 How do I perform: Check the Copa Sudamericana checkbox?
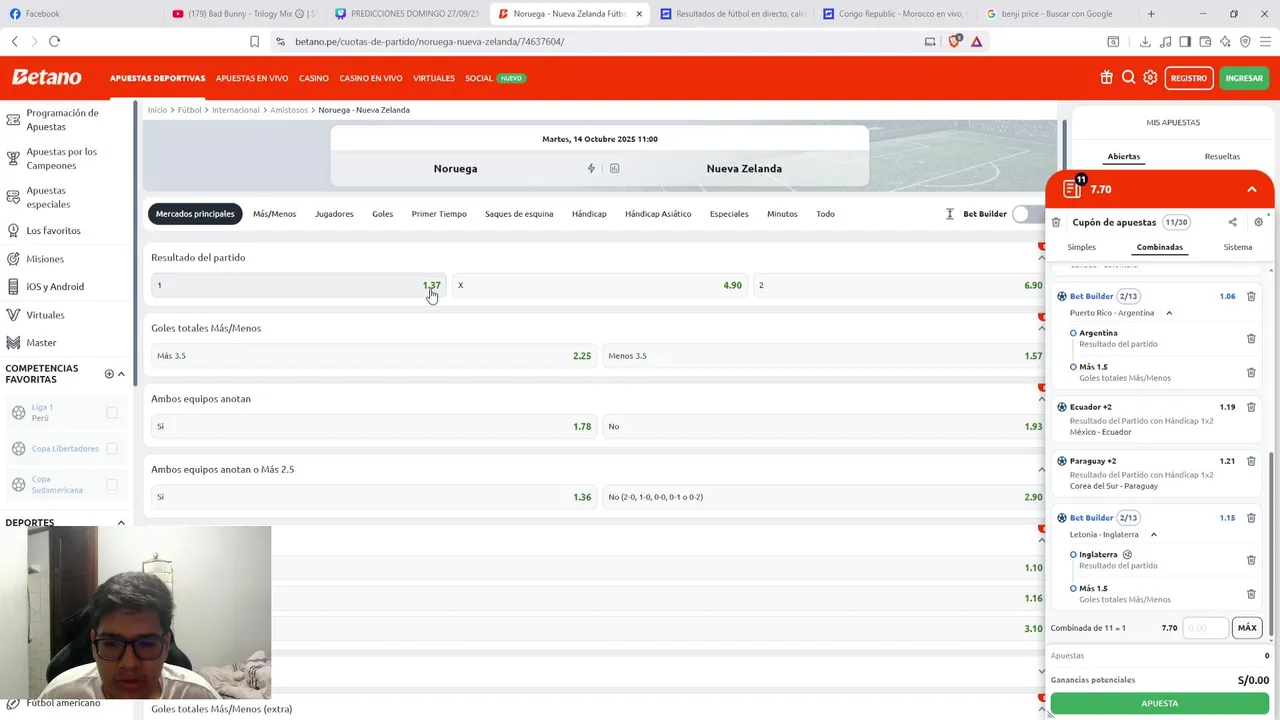pyautogui.click(x=112, y=484)
